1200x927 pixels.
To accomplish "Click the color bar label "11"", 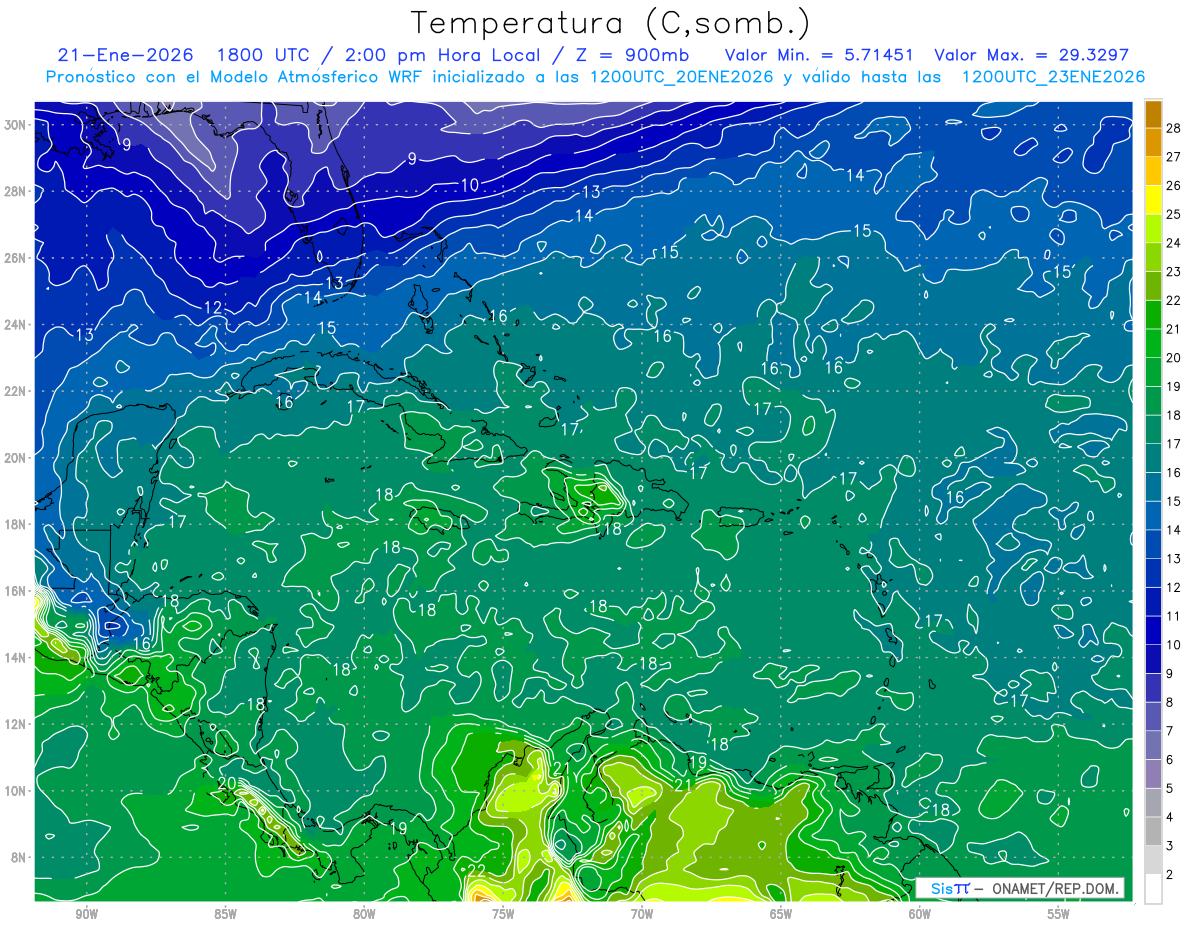I will click(x=1174, y=616).
